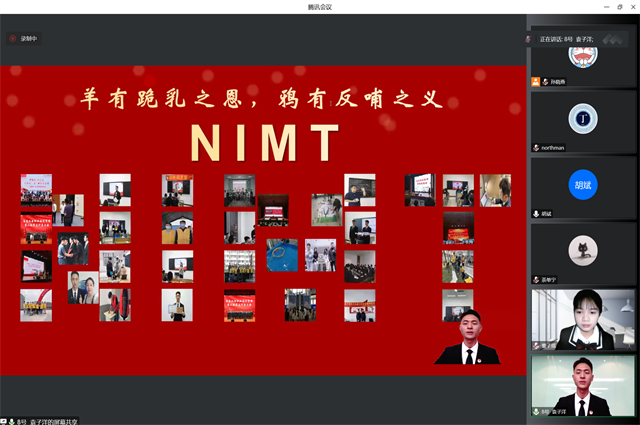The image size is (640, 425).
Task: Click the mic icon in the speaking banner
Action: click(x=529, y=38)
